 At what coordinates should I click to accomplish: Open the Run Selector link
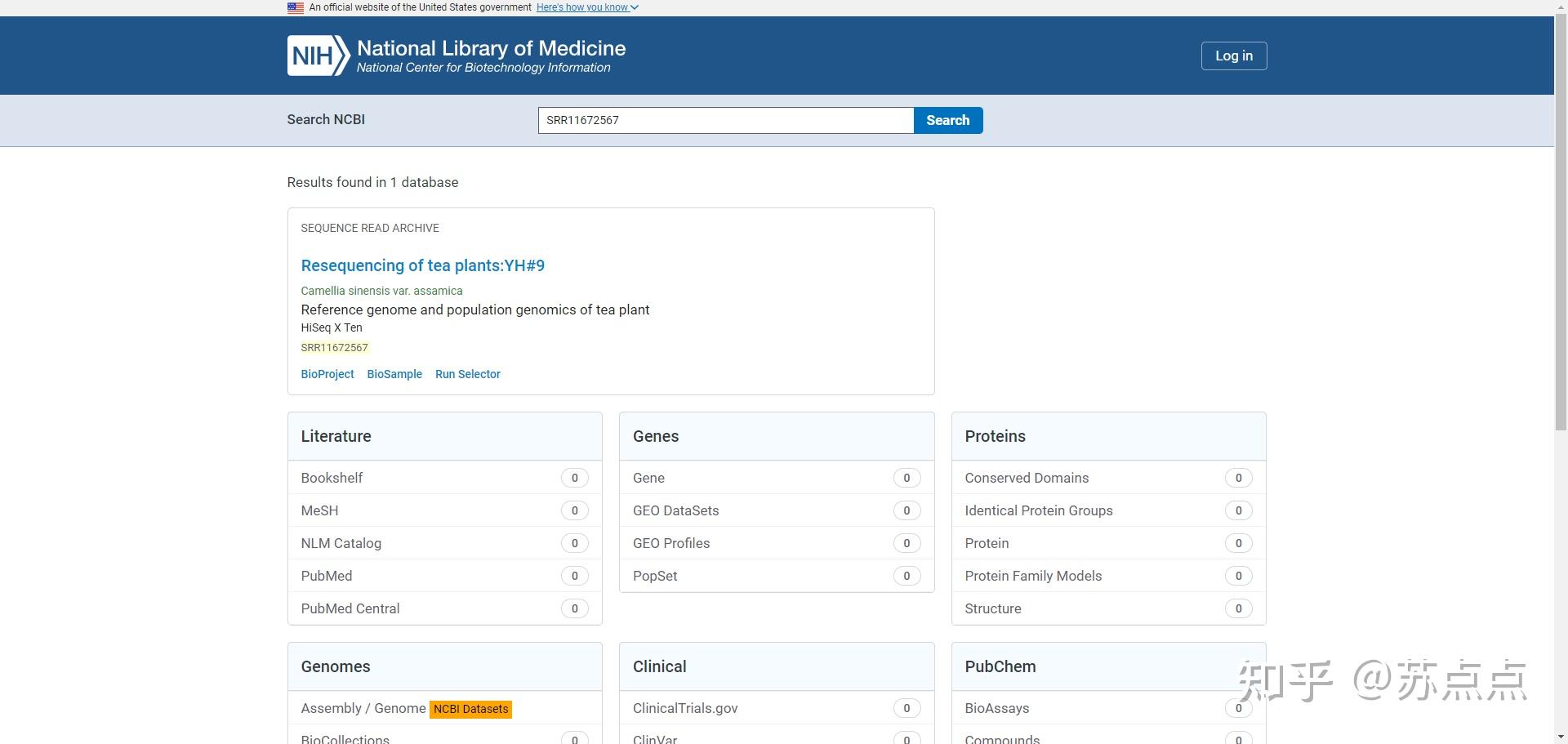click(x=467, y=374)
